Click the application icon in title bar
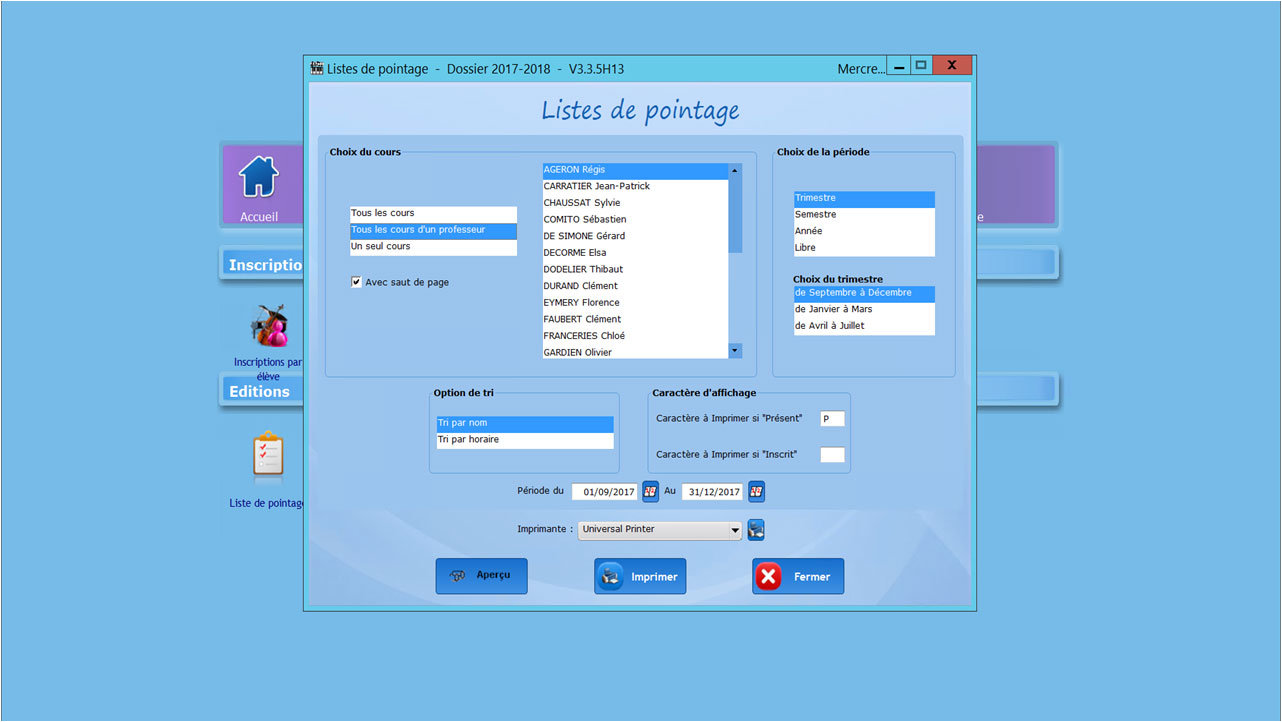The image size is (1282, 722). [317, 69]
